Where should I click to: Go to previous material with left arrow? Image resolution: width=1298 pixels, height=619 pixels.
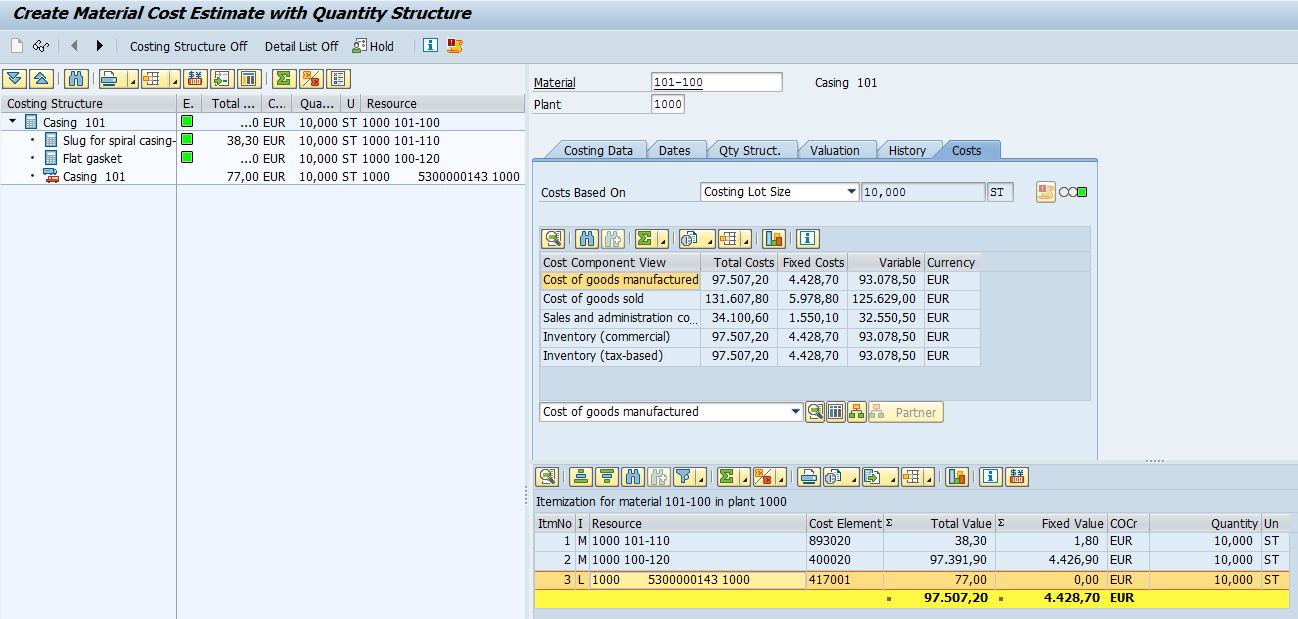74,46
